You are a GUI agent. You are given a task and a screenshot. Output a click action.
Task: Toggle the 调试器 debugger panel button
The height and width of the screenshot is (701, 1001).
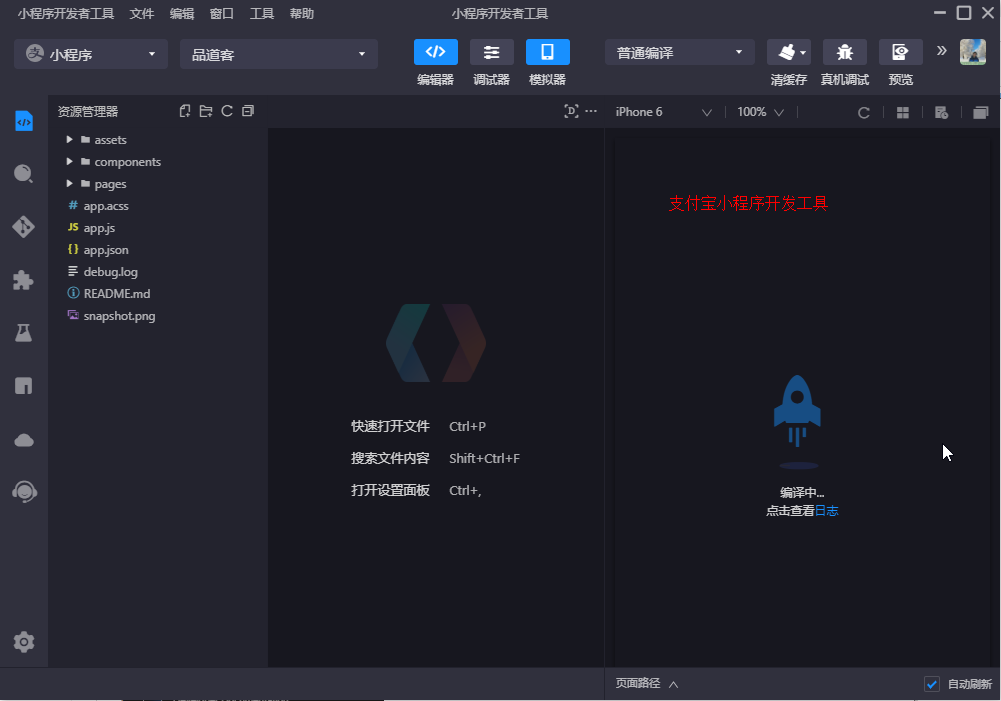(x=492, y=52)
